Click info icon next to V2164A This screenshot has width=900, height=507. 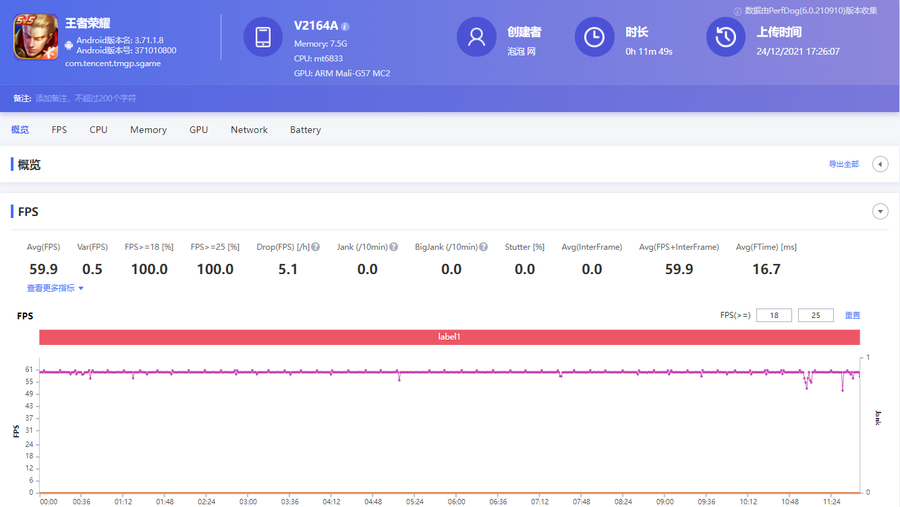pos(345,27)
